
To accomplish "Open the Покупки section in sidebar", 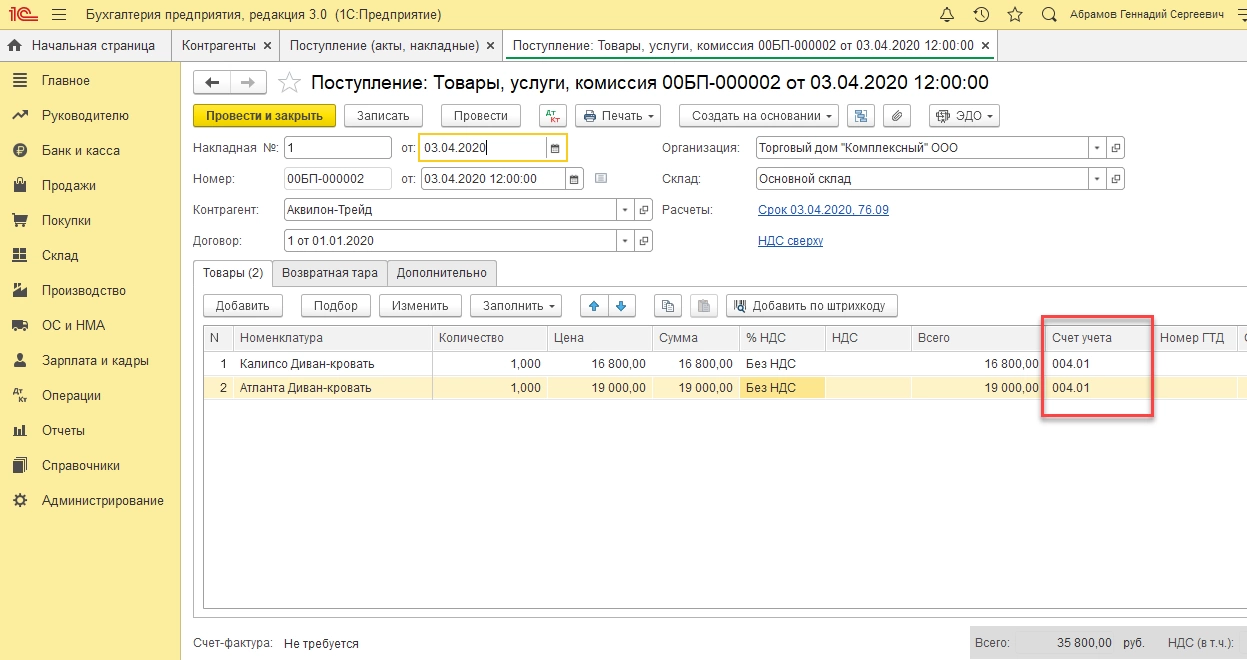I will pyautogui.click(x=66, y=220).
